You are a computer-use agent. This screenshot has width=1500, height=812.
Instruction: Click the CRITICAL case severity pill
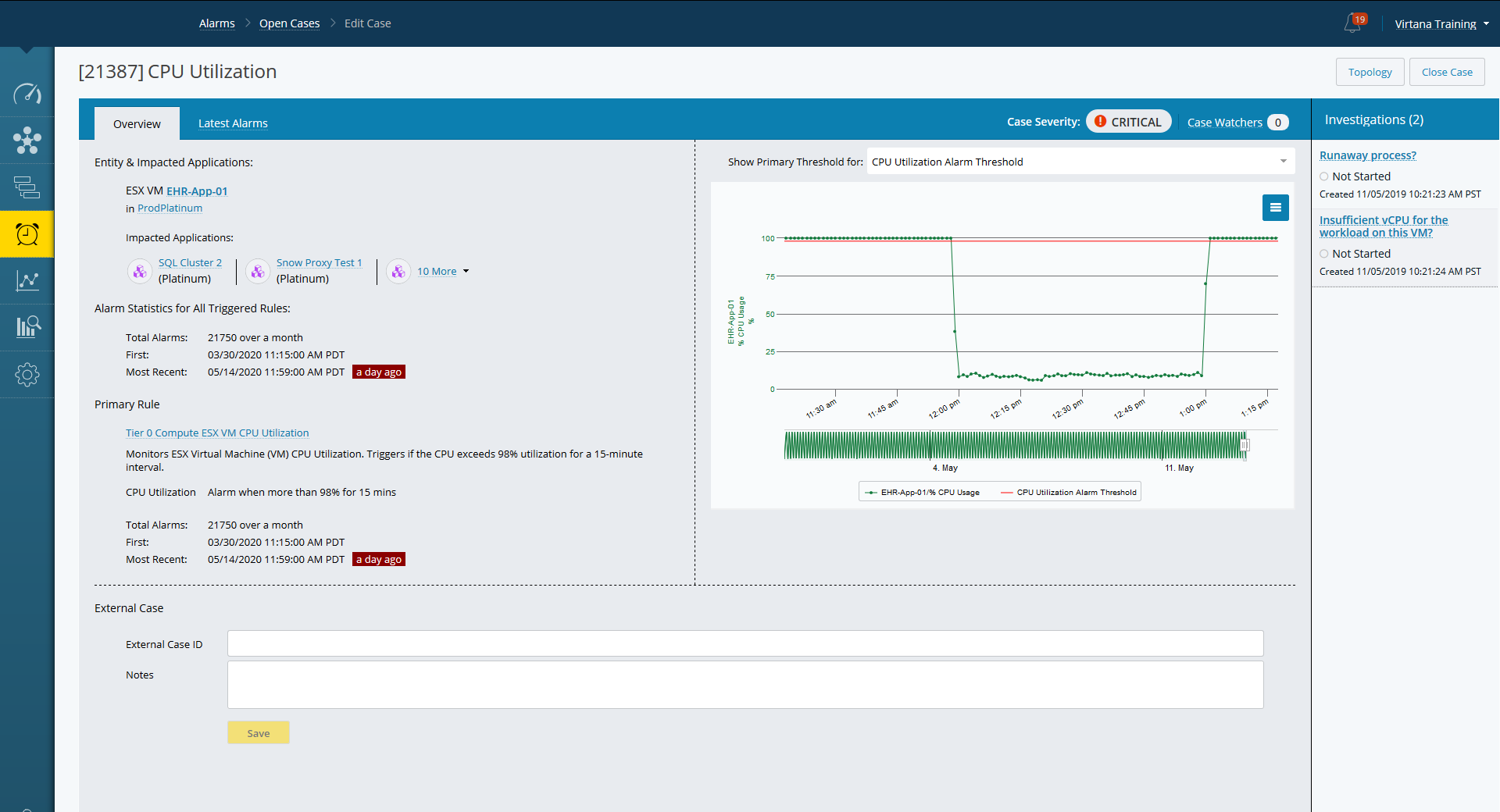pos(1128,122)
